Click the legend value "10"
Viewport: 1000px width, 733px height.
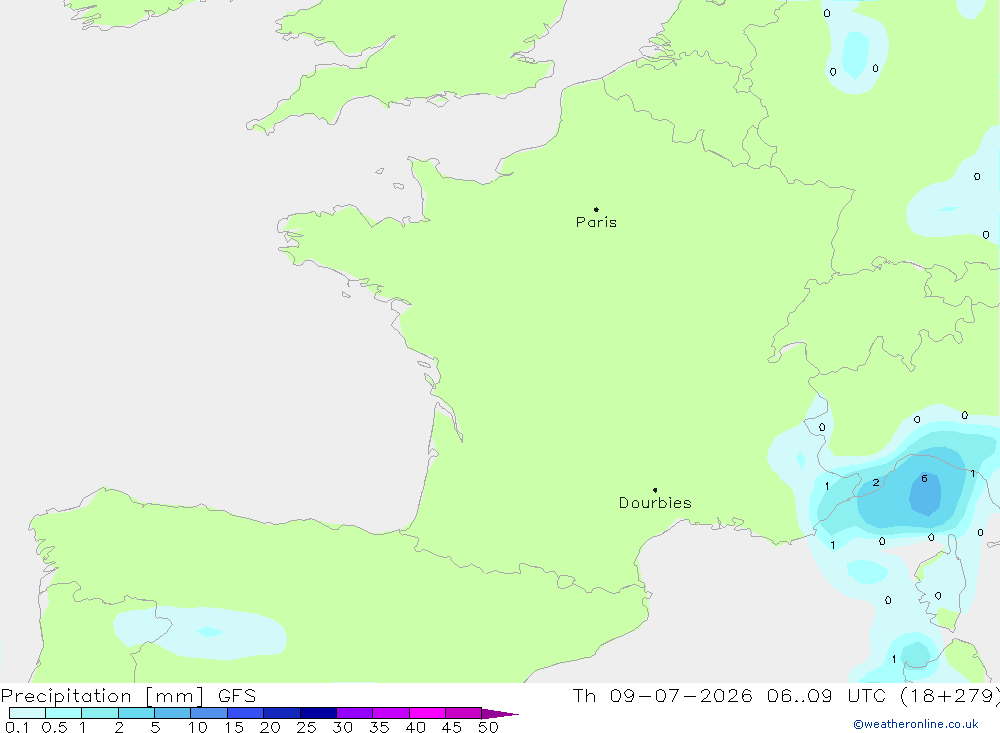[x=198, y=727]
